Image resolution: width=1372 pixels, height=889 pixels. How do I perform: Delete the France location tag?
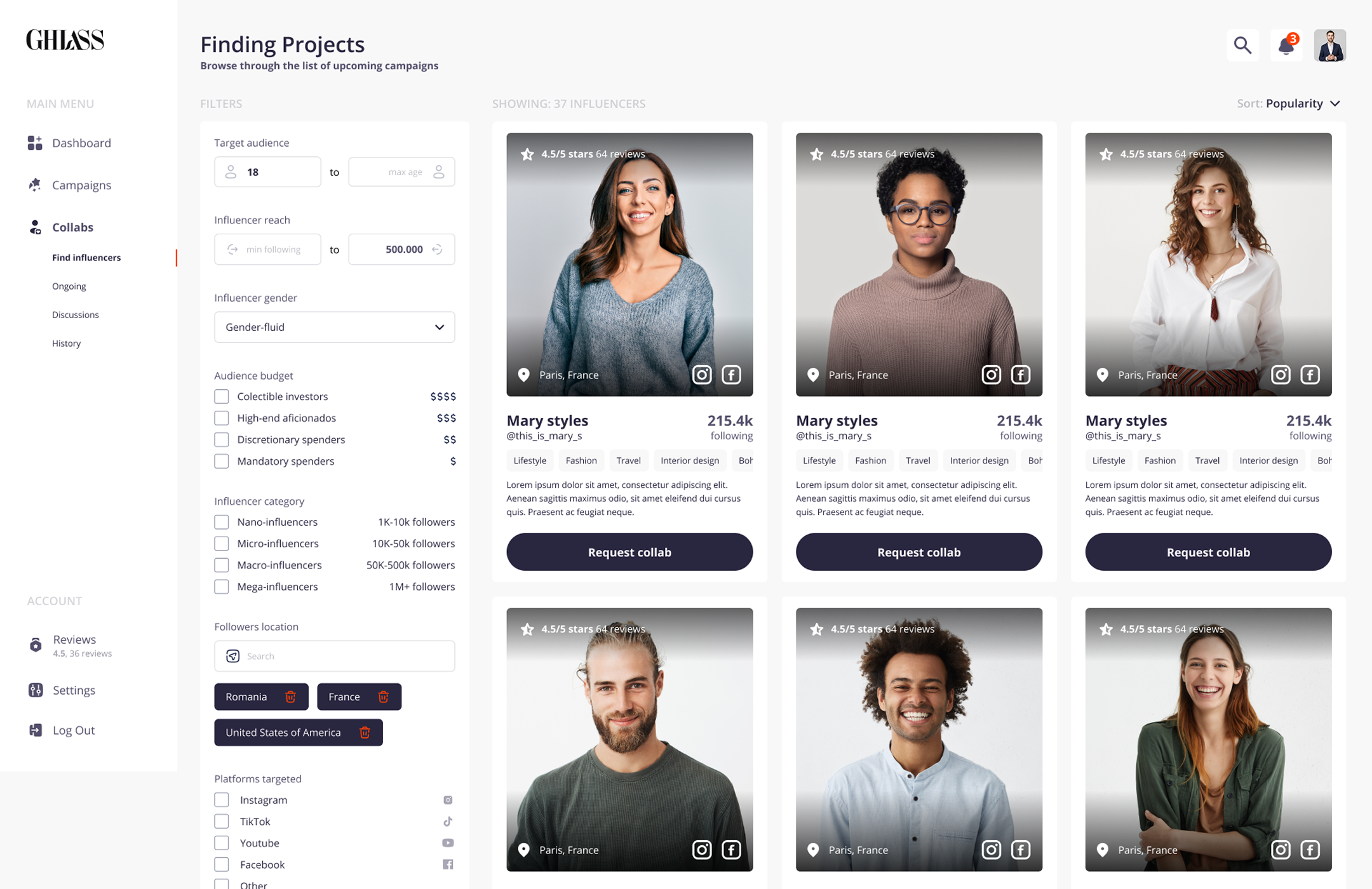pos(383,697)
